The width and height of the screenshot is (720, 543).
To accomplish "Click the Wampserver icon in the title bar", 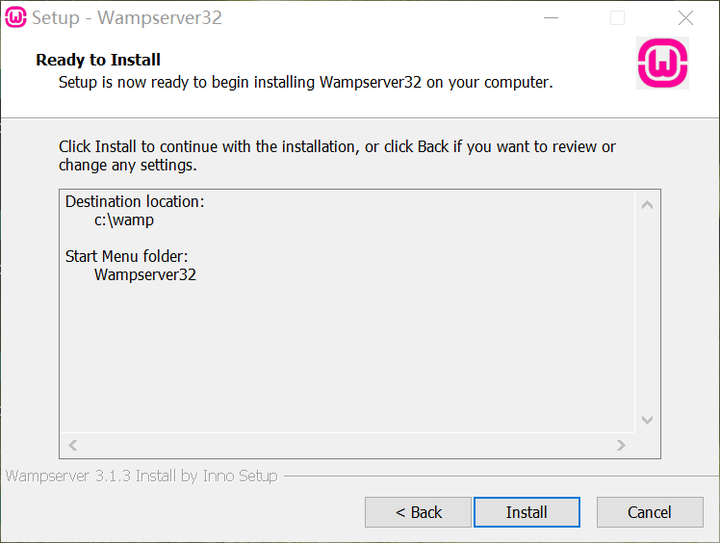I will [x=16, y=18].
